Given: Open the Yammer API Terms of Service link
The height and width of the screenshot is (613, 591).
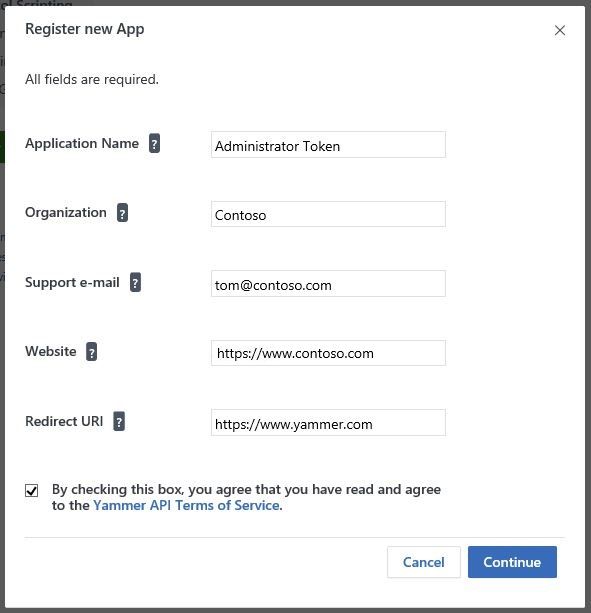Looking at the screenshot, I should 186,505.
